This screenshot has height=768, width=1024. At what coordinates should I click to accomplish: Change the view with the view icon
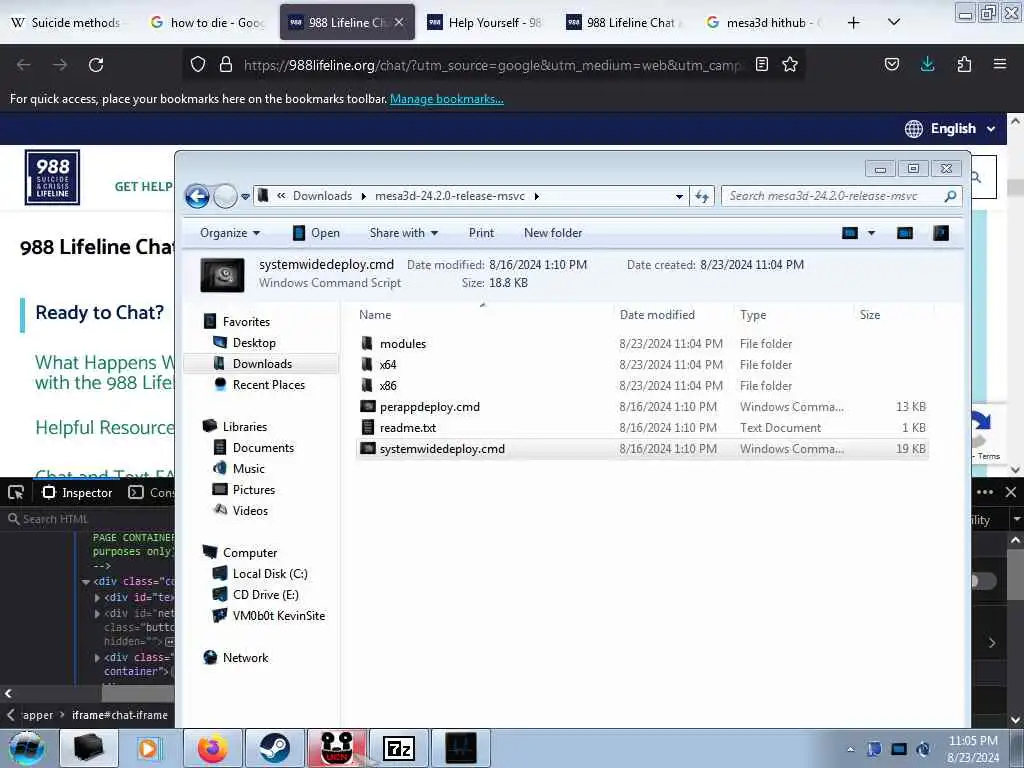(x=850, y=233)
